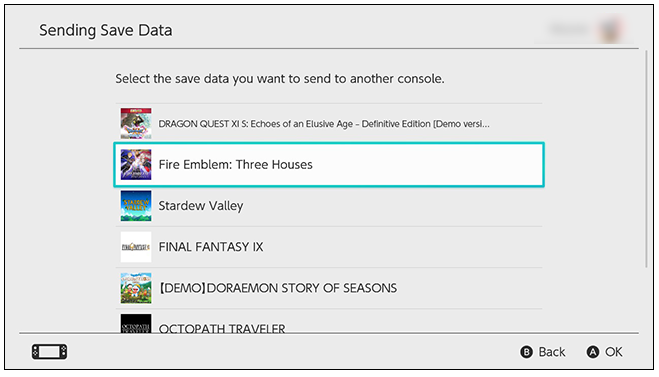Go back using the Back label
This screenshot has width=659, height=377.
point(552,352)
